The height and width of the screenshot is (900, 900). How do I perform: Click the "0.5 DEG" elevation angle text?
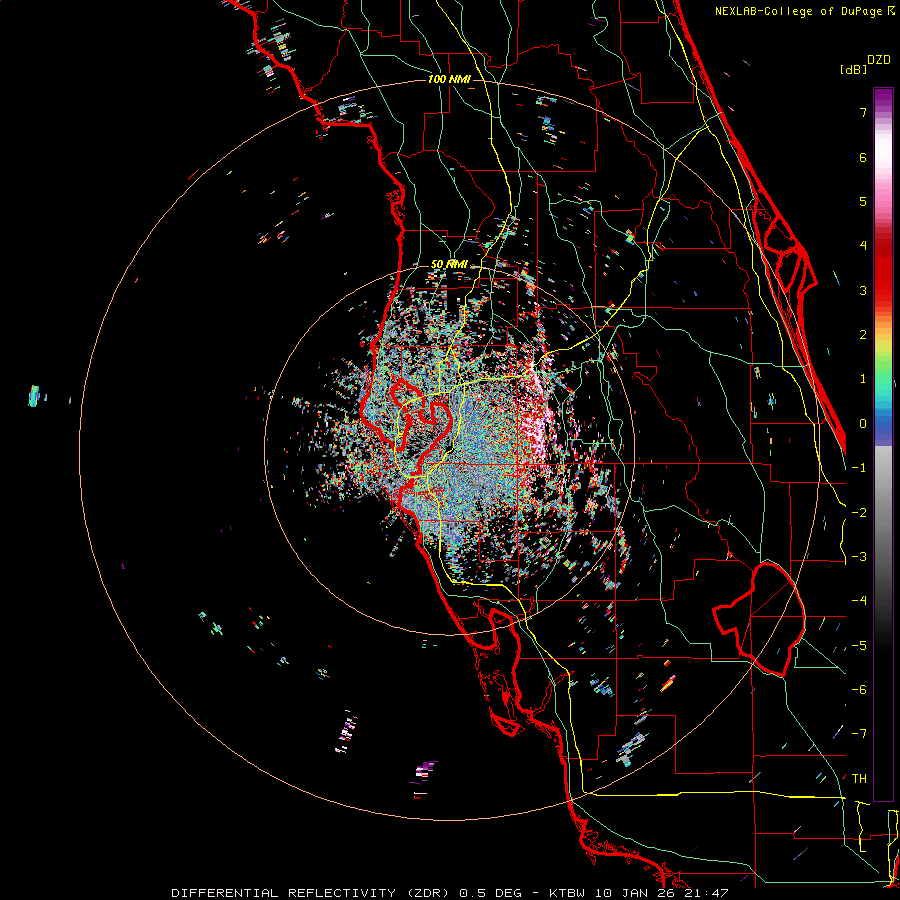click(x=490, y=893)
